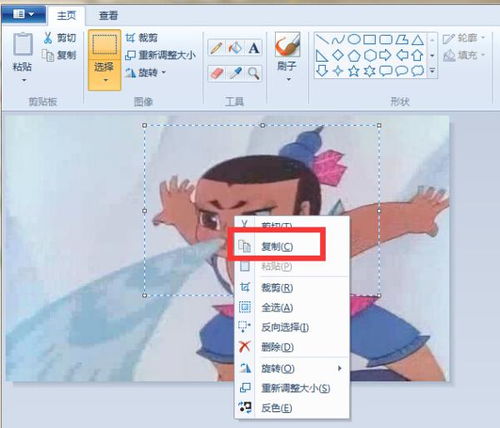Image resolution: width=500 pixels, height=428 pixels.
Task: Expand the Select (选择) dropdown arrow
Action: 105,80
